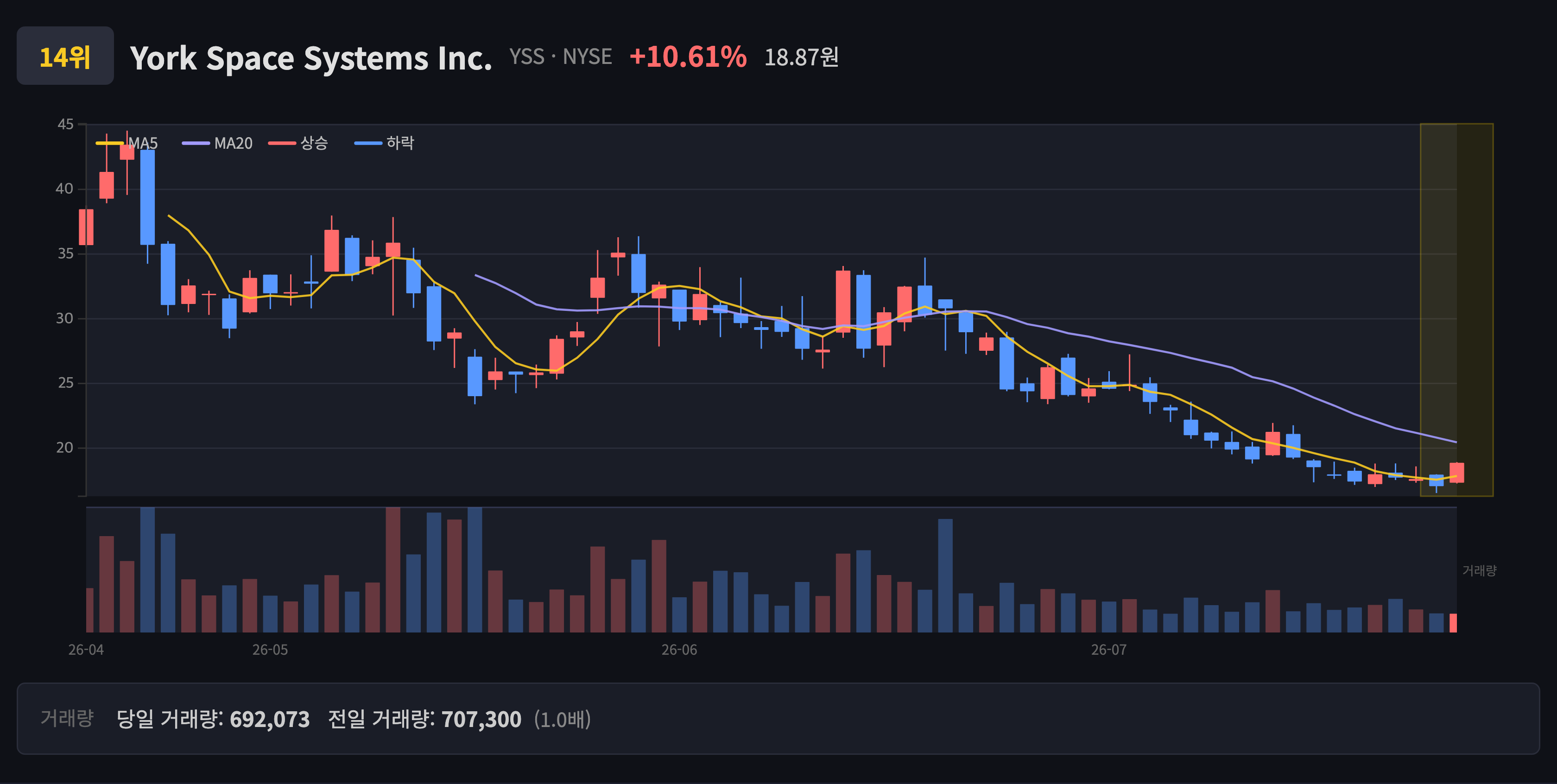
Task: Click the 35 price axis label
Action: pos(65,254)
